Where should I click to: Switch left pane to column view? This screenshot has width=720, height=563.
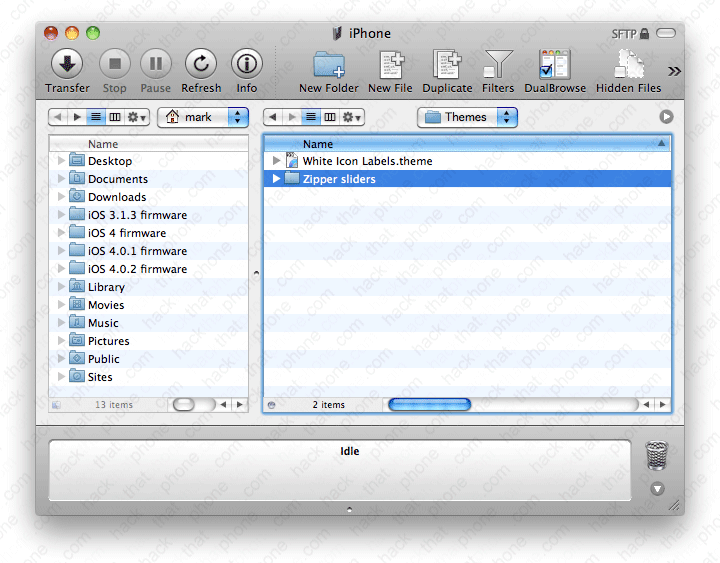[115, 117]
